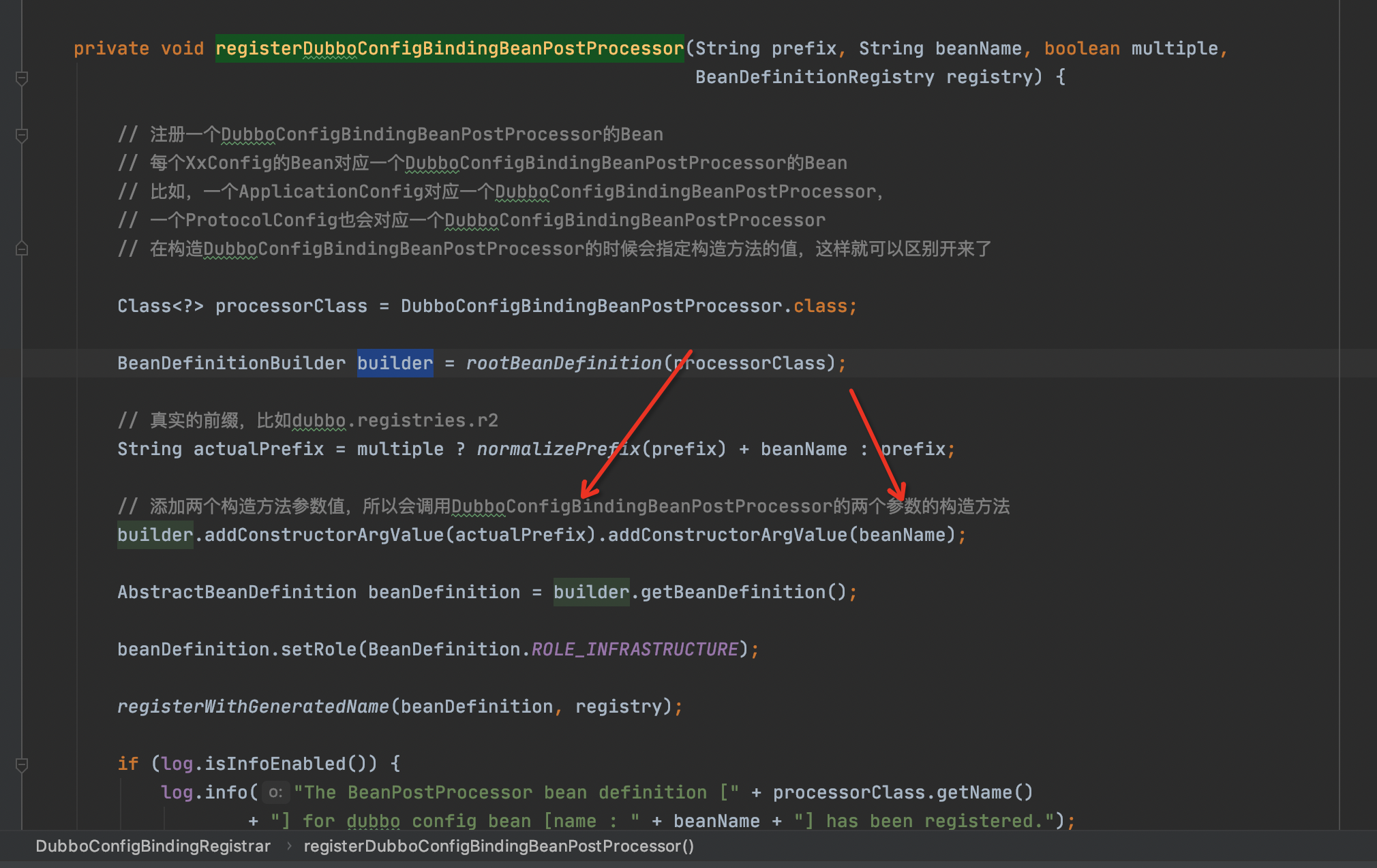Click the 'if' keyword
The height and width of the screenshot is (868, 1377).
coord(128,764)
